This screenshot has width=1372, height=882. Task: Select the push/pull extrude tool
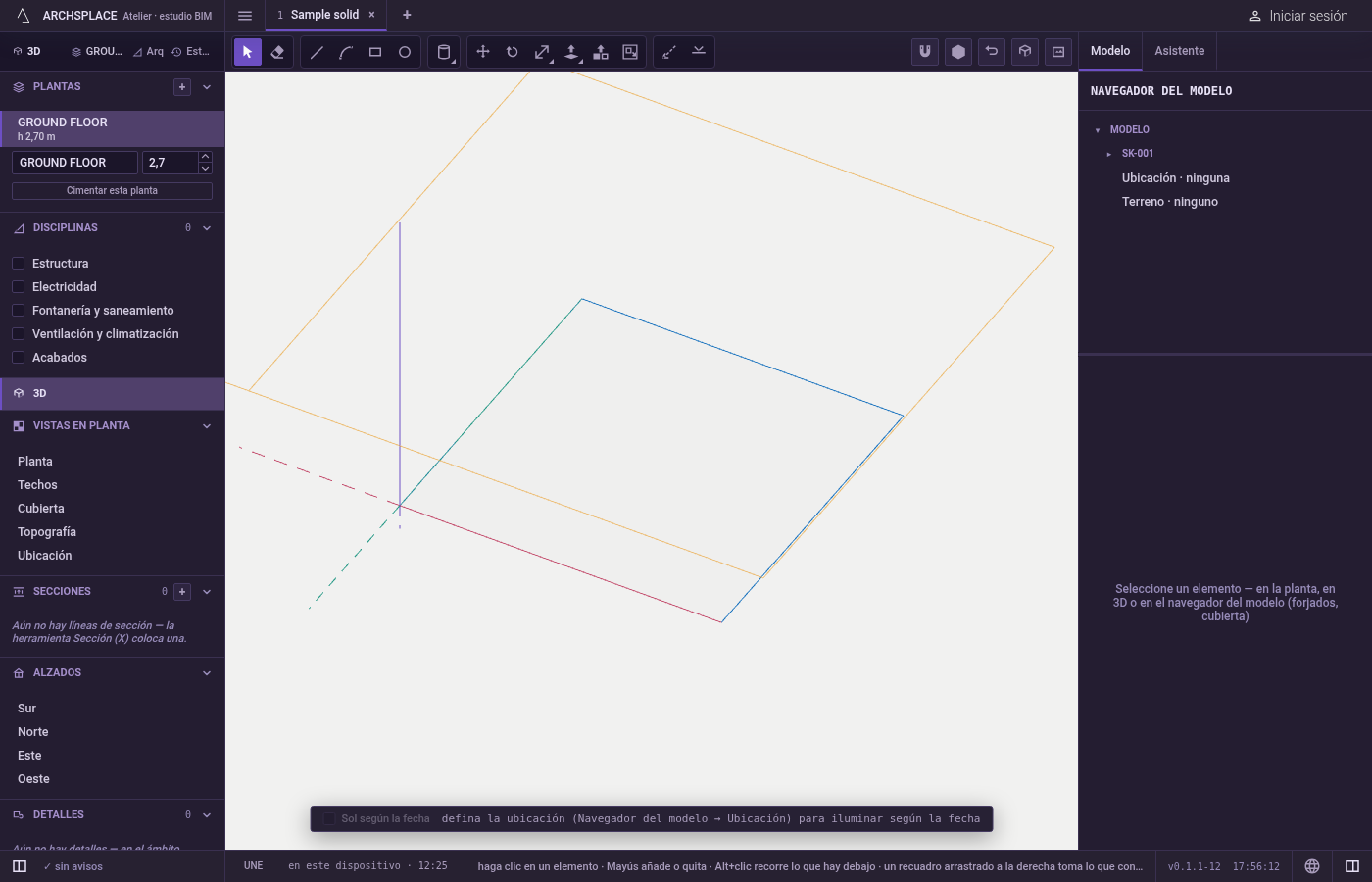pos(571,52)
